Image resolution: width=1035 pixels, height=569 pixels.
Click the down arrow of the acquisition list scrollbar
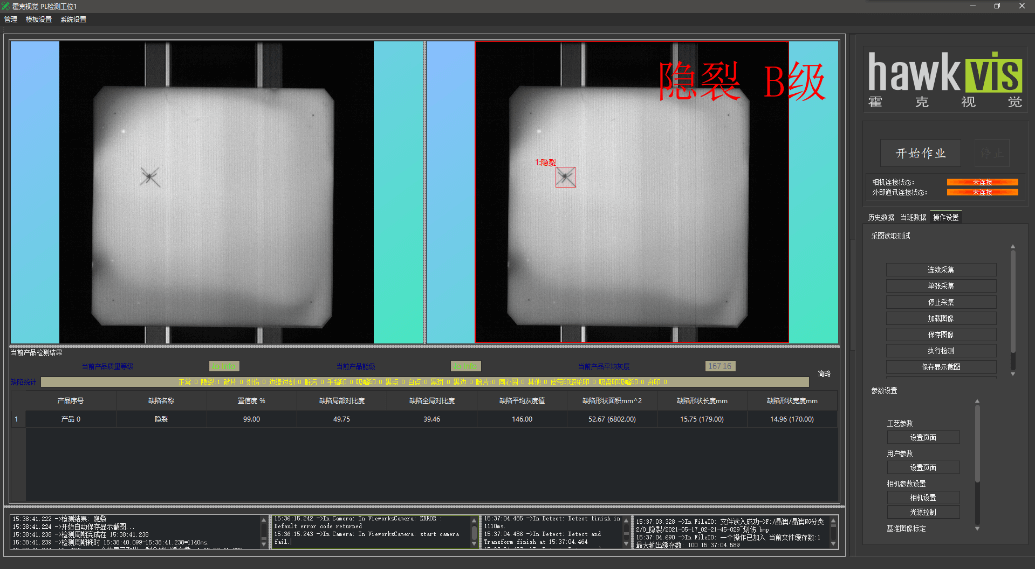click(1013, 374)
